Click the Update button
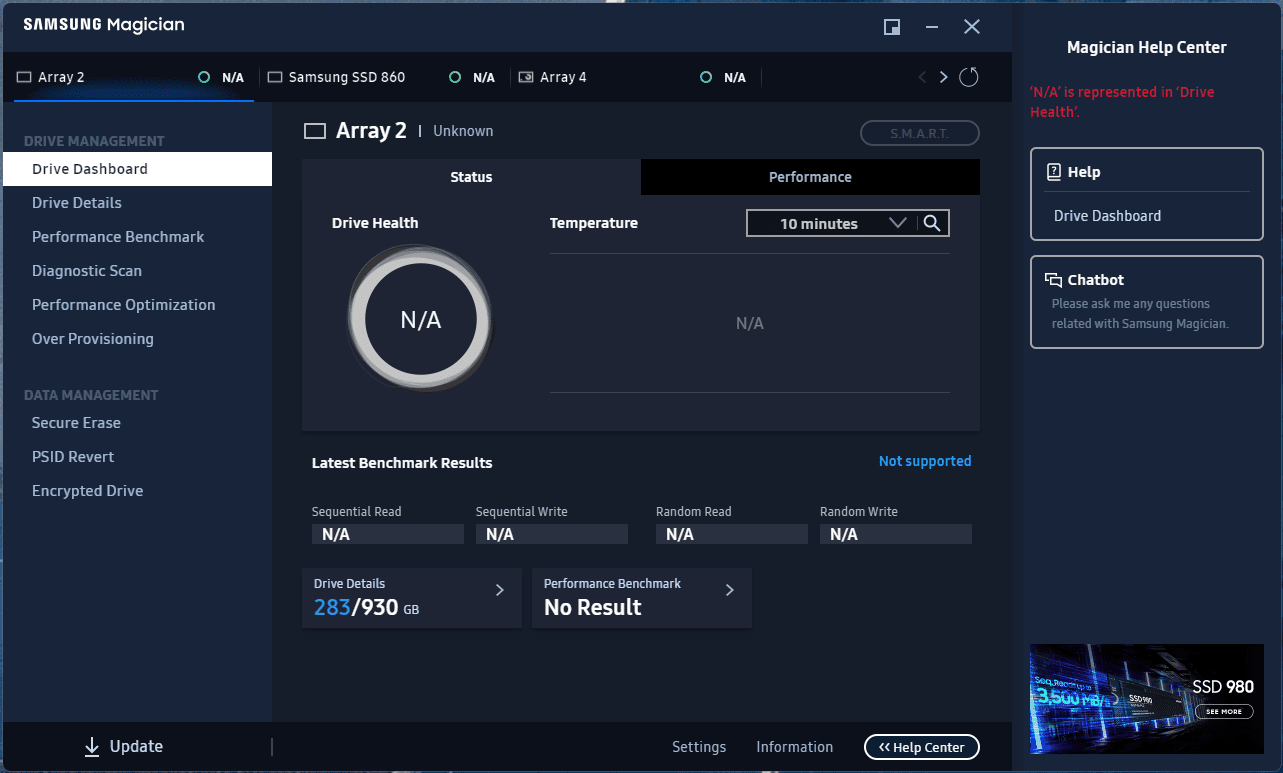Screen dimensions: 1283x773 coord(123,746)
